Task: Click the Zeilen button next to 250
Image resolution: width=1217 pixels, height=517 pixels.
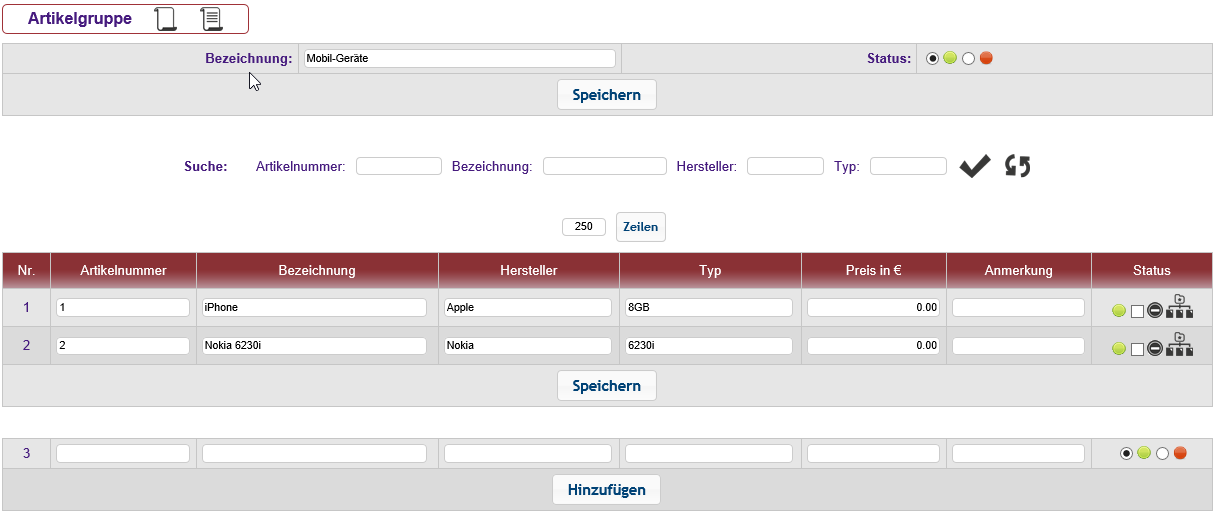Action: pos(640,227)
